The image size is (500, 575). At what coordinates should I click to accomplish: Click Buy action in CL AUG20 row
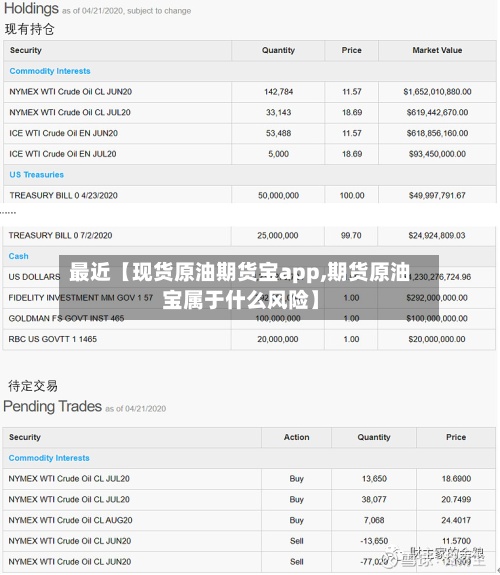[x=296, y=520]
